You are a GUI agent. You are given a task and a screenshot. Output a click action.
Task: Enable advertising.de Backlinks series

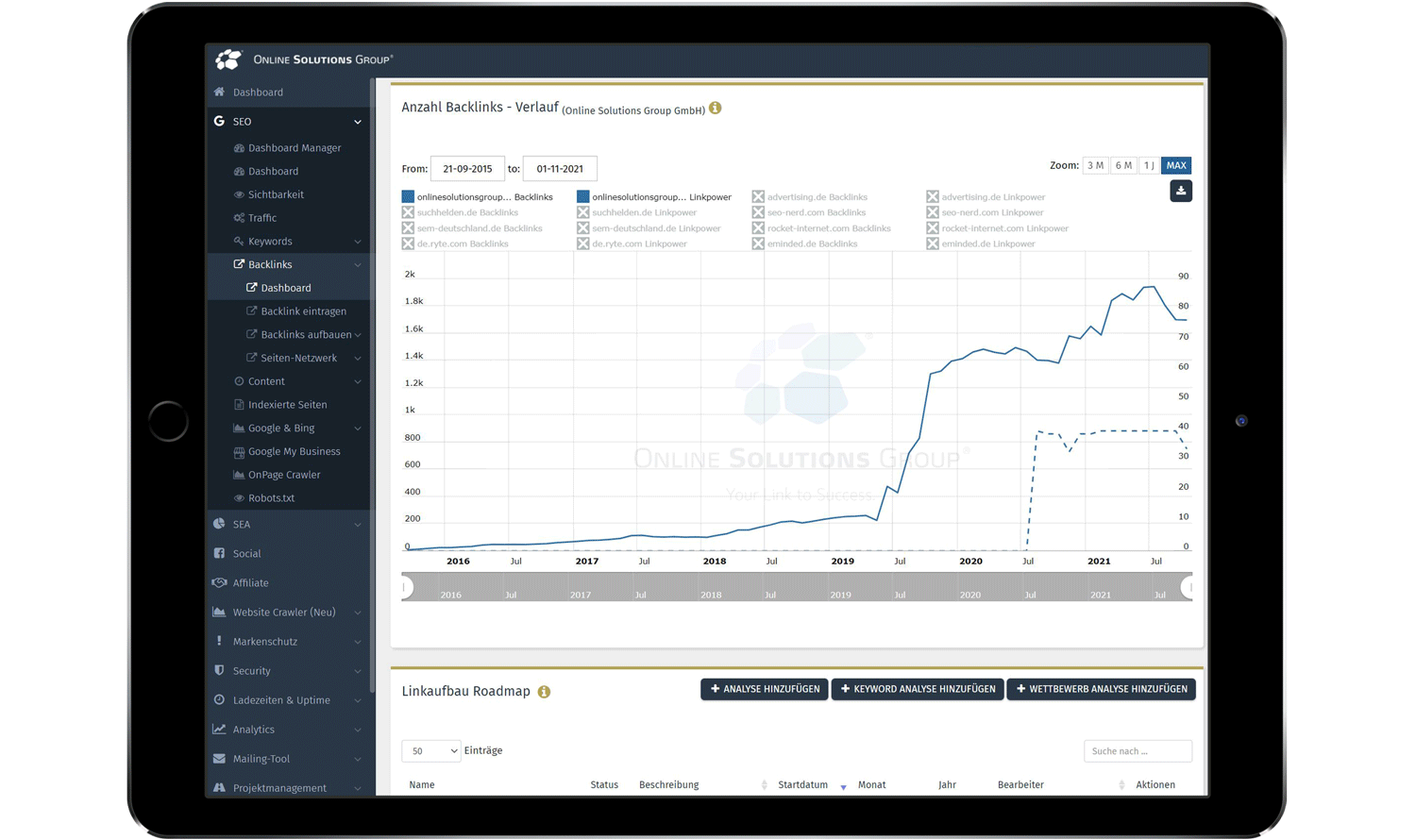coord(810,197)
